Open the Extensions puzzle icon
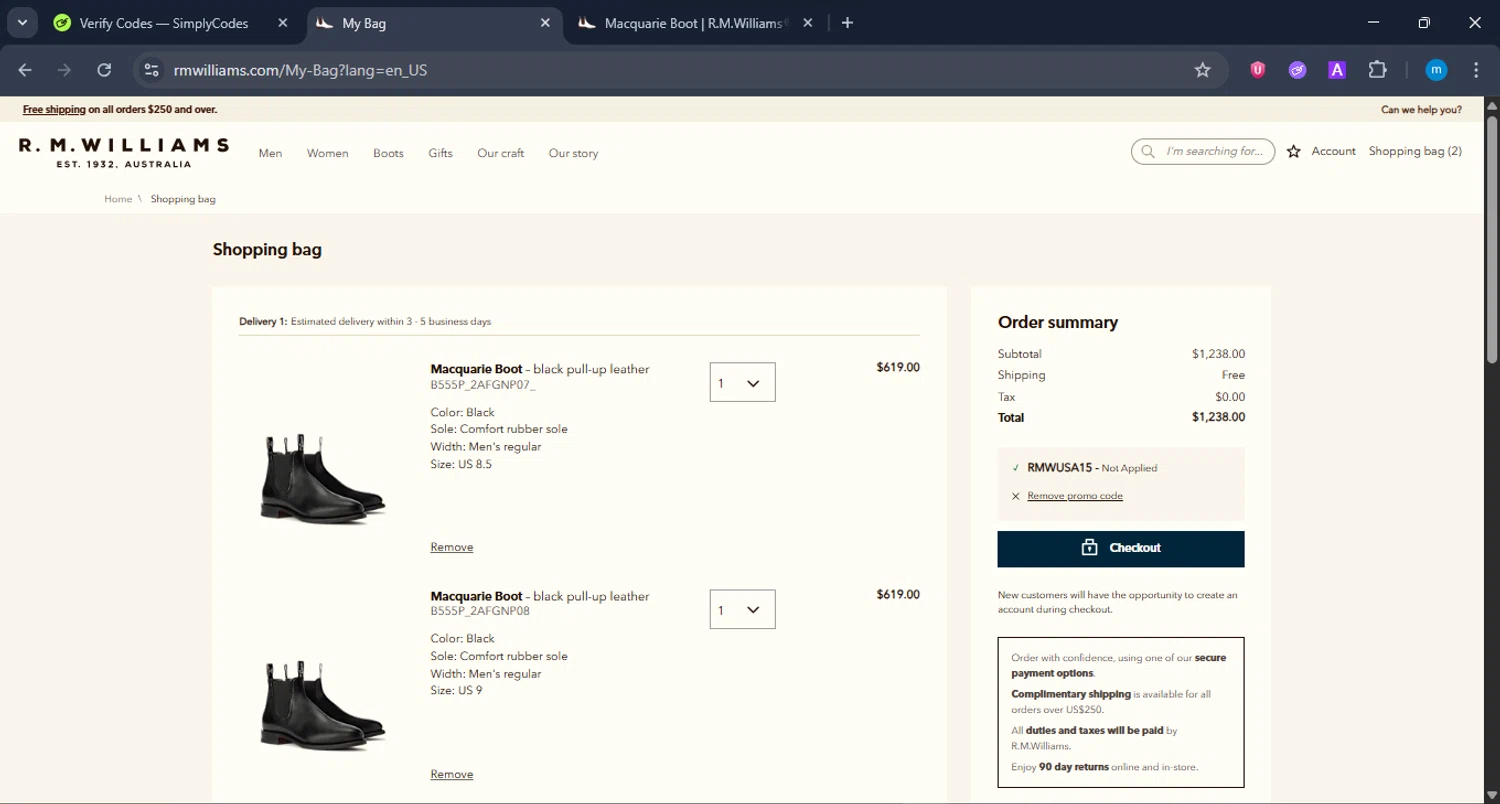Screen dimensions: 1500x804 pyautogui.click(x=1377, y=70)
